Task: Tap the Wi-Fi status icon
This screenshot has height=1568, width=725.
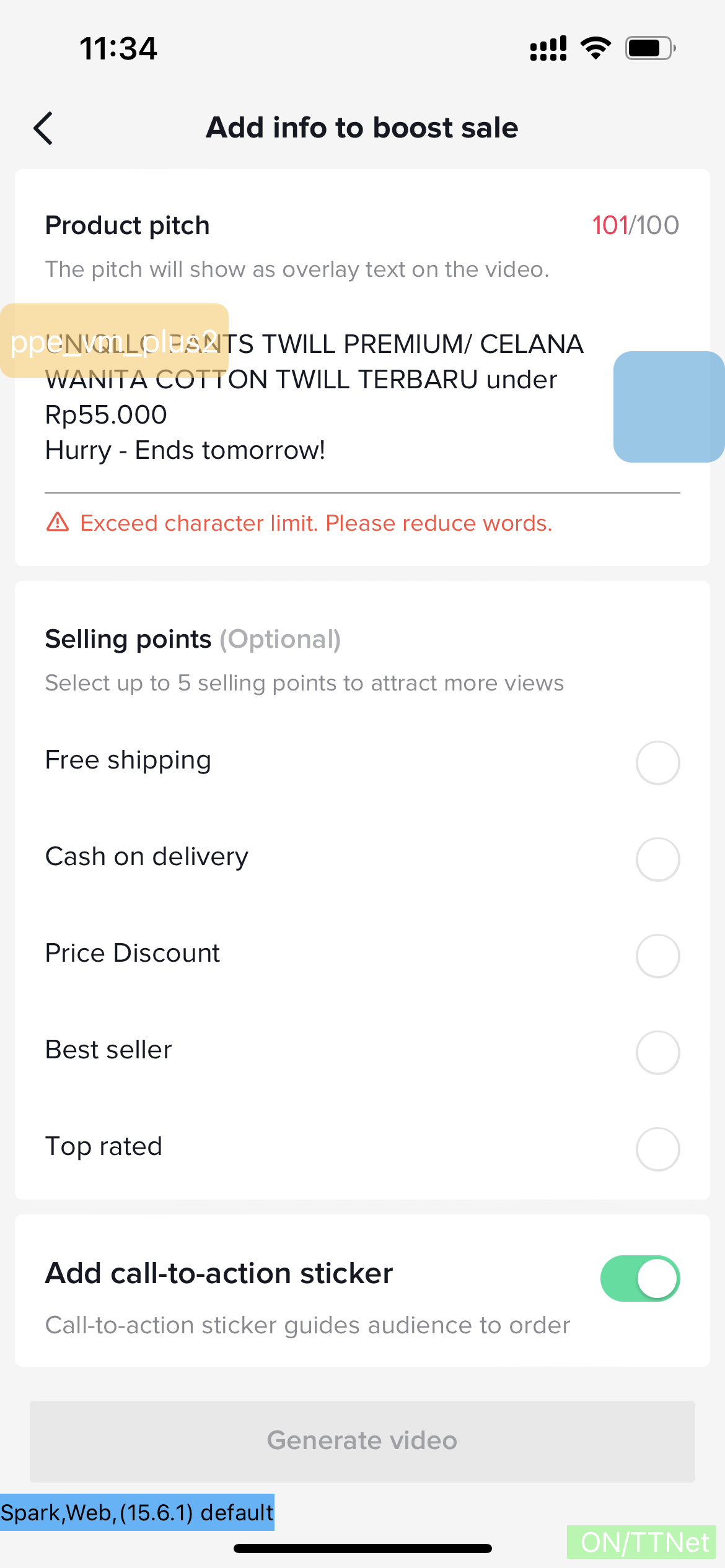Action: click(x=595, y=48)
